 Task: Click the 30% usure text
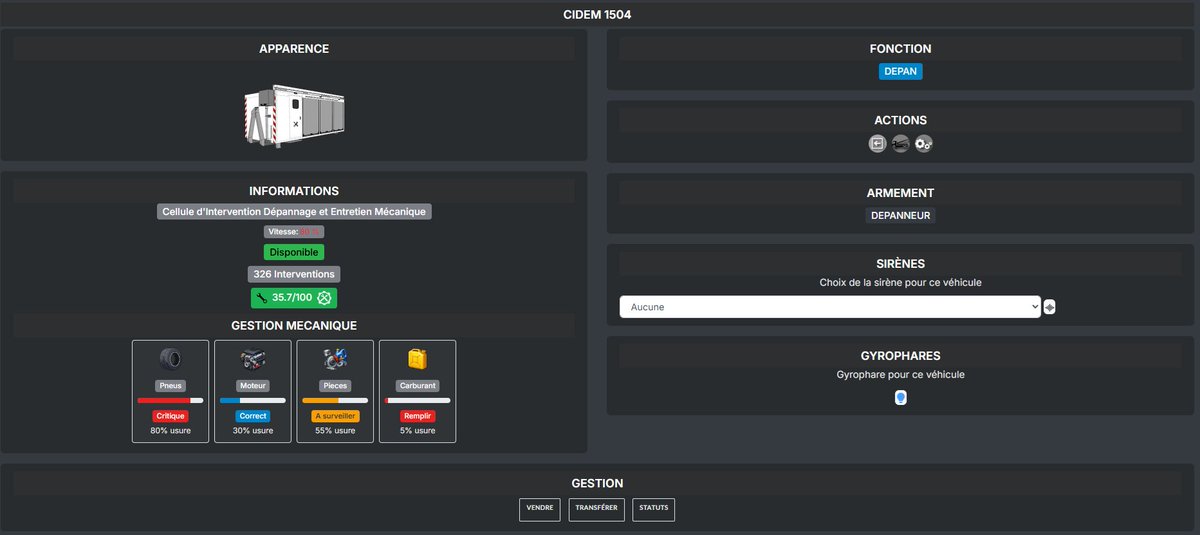(253, 431)
